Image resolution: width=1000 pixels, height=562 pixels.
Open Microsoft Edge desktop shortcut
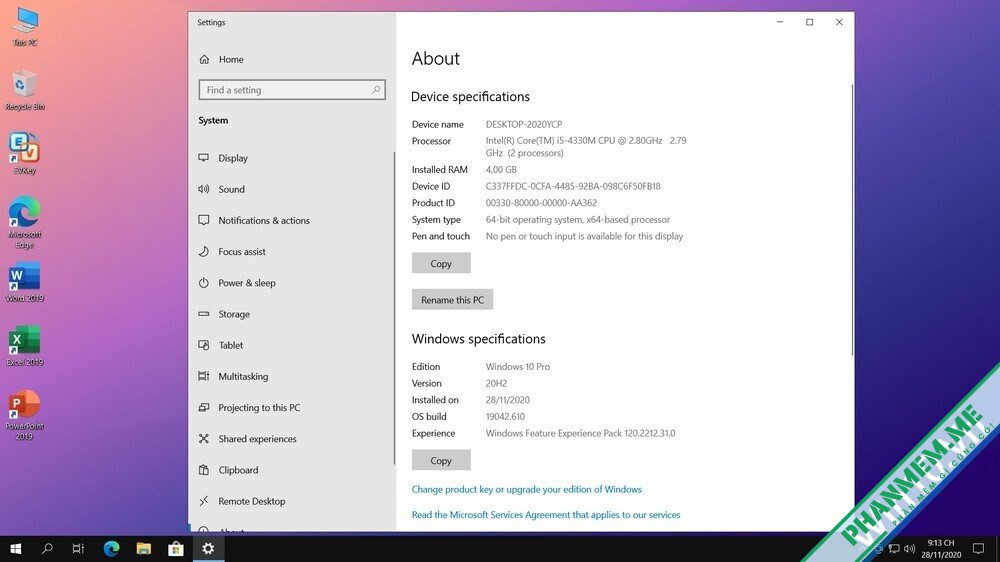[x=25, y=223]
